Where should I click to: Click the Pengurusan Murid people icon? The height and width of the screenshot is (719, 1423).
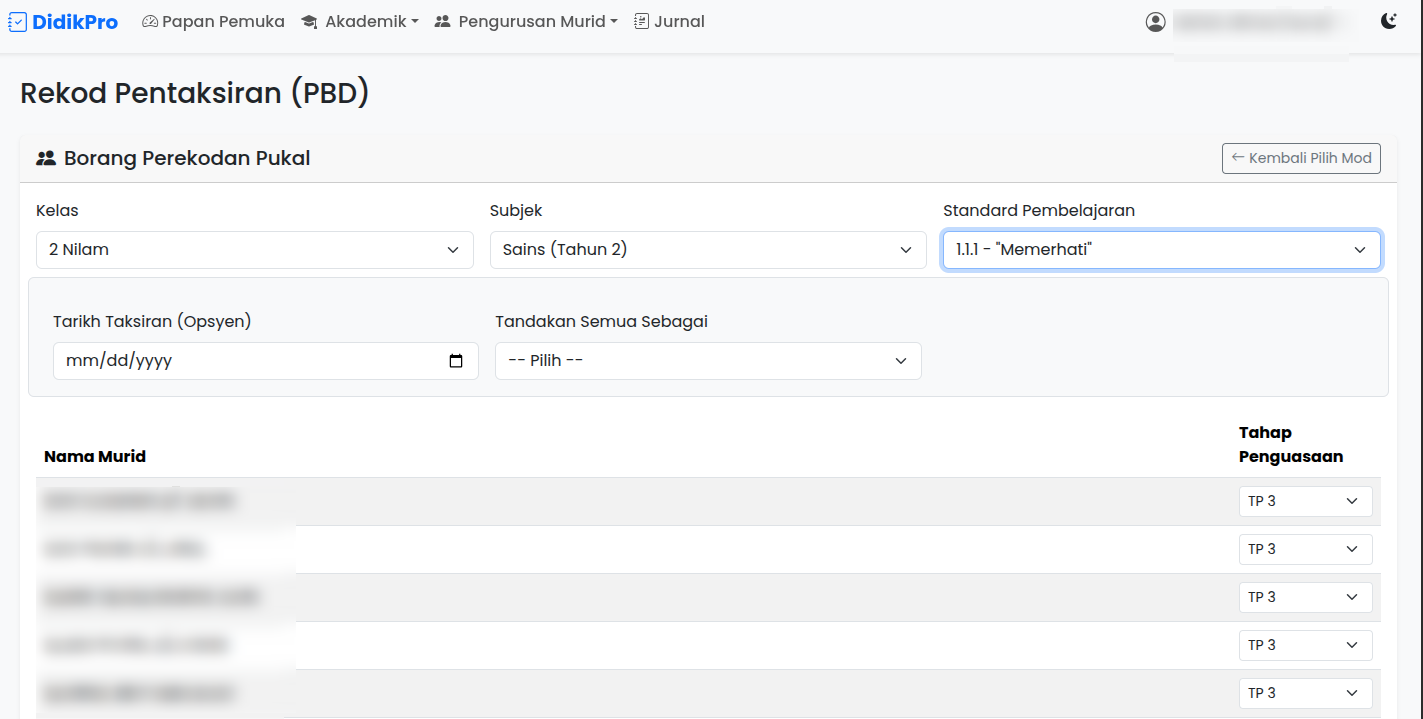click(x=443, y=21)
